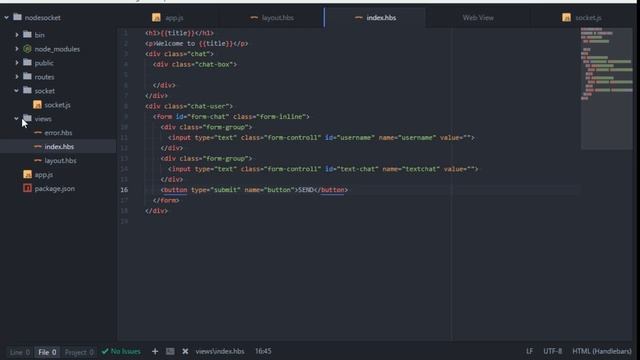Click the public folder icon
This screenshot has width=640, height=360.
(x=27, y=62)
